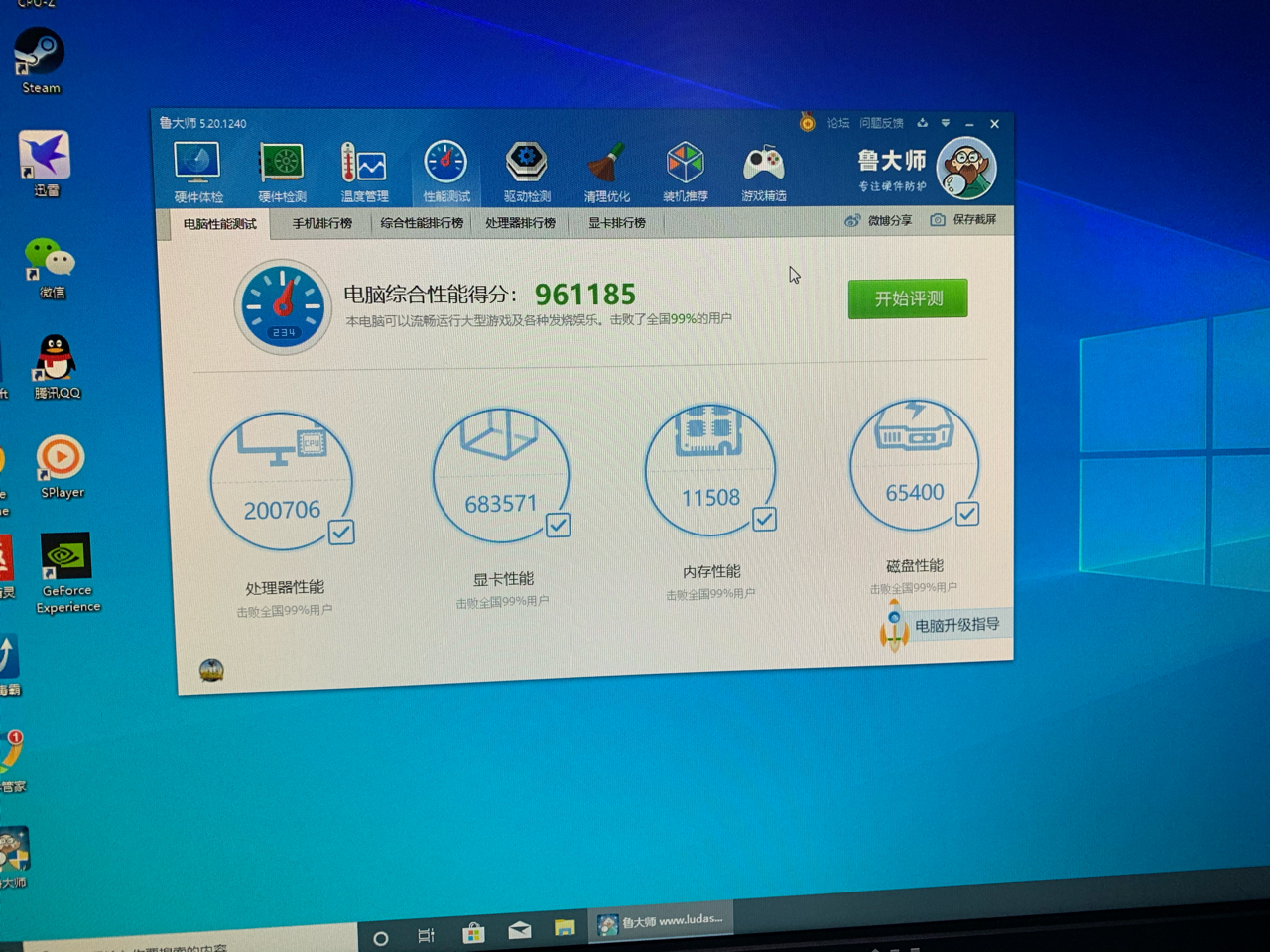1270x952 pixels.
Task: Open the Mail app on taskbar
Action: pos(519,930)
